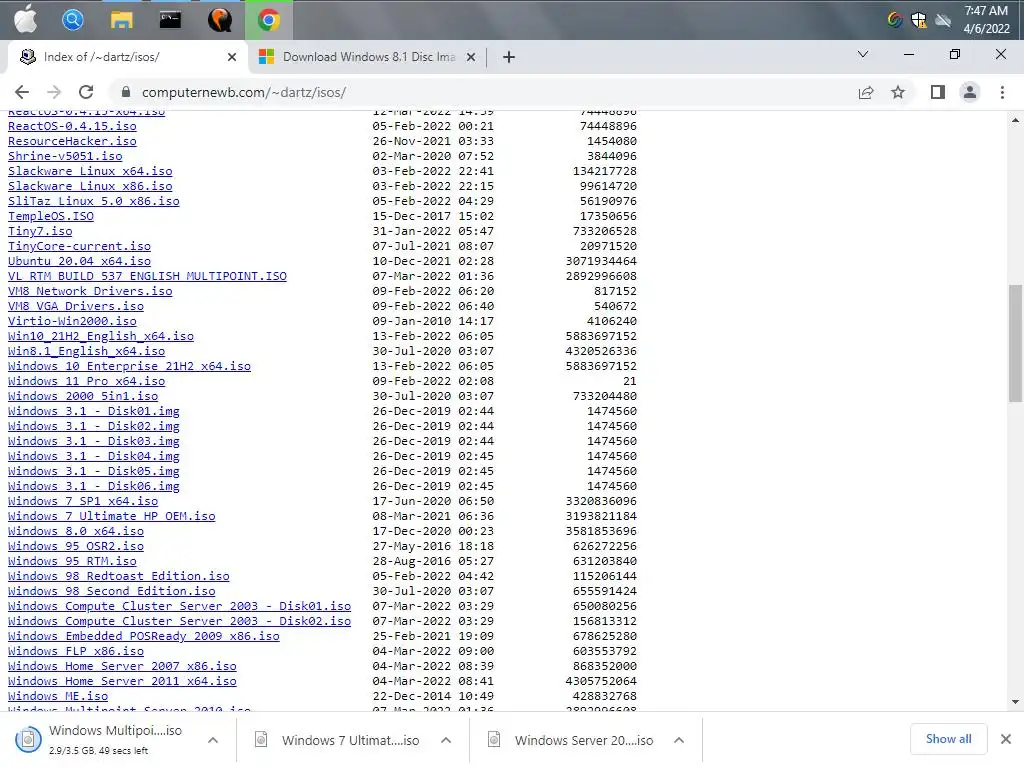
Task: Focus the address bar URL field
Action: tap(483, 92)
